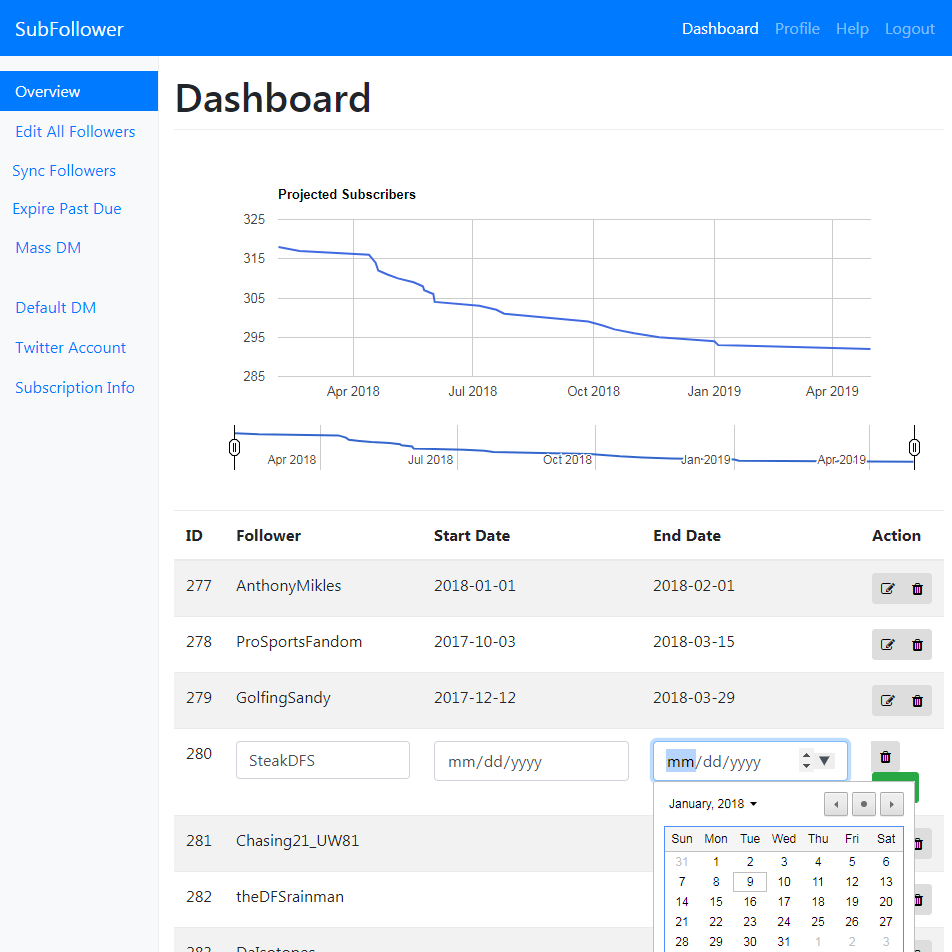Pick January 20 in the calendar
The height and width of the screenshot is (952, 952).
pos(886,902)
